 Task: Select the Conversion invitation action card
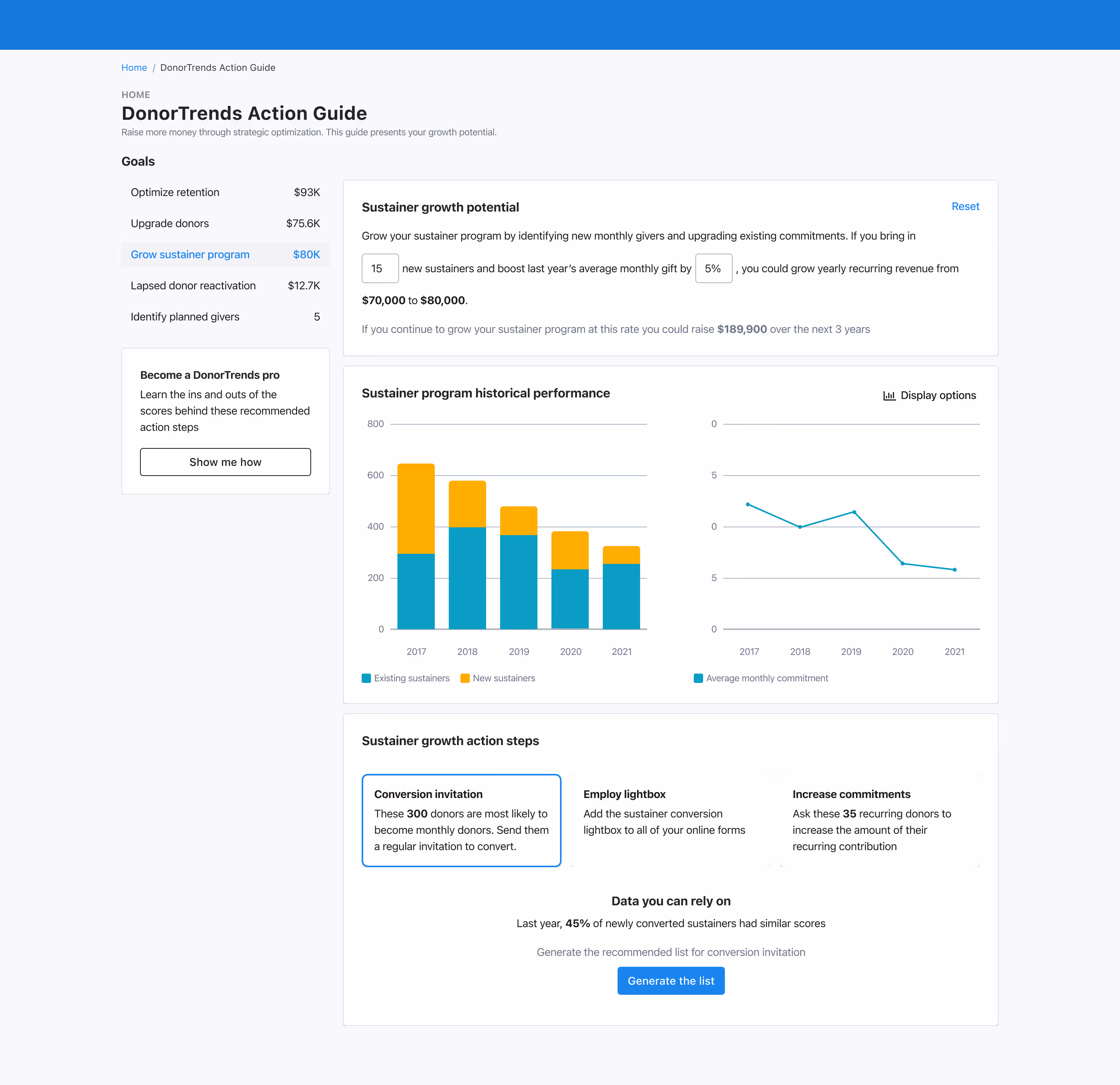461,820
